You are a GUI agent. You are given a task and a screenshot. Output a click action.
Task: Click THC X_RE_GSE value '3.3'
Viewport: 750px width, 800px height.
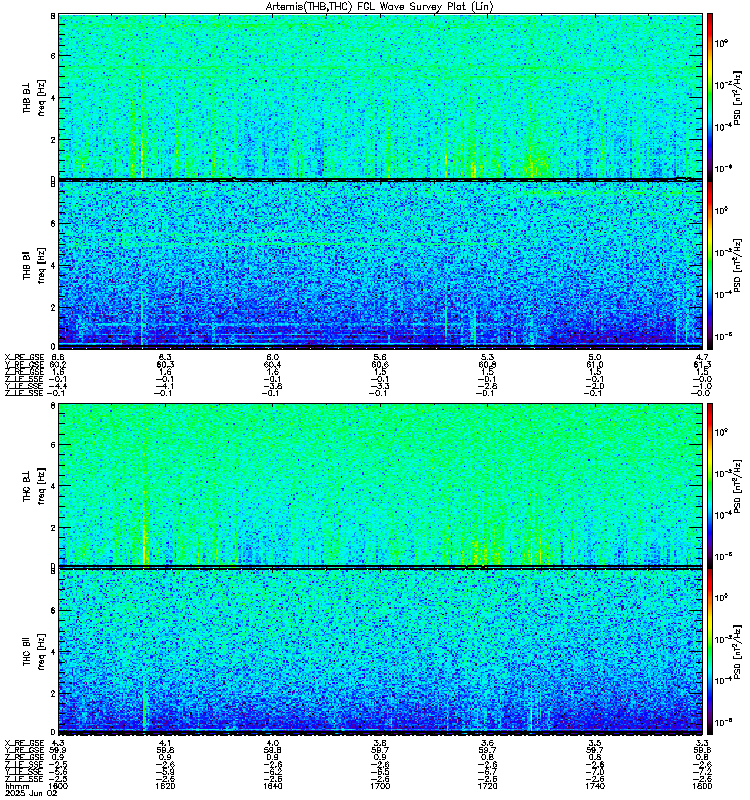point(702,743)
